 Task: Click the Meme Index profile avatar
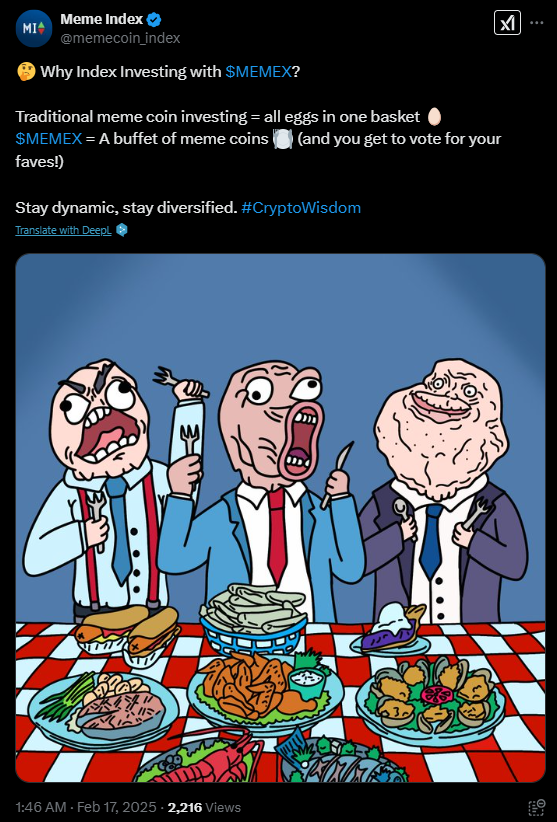tap(34, 28)
